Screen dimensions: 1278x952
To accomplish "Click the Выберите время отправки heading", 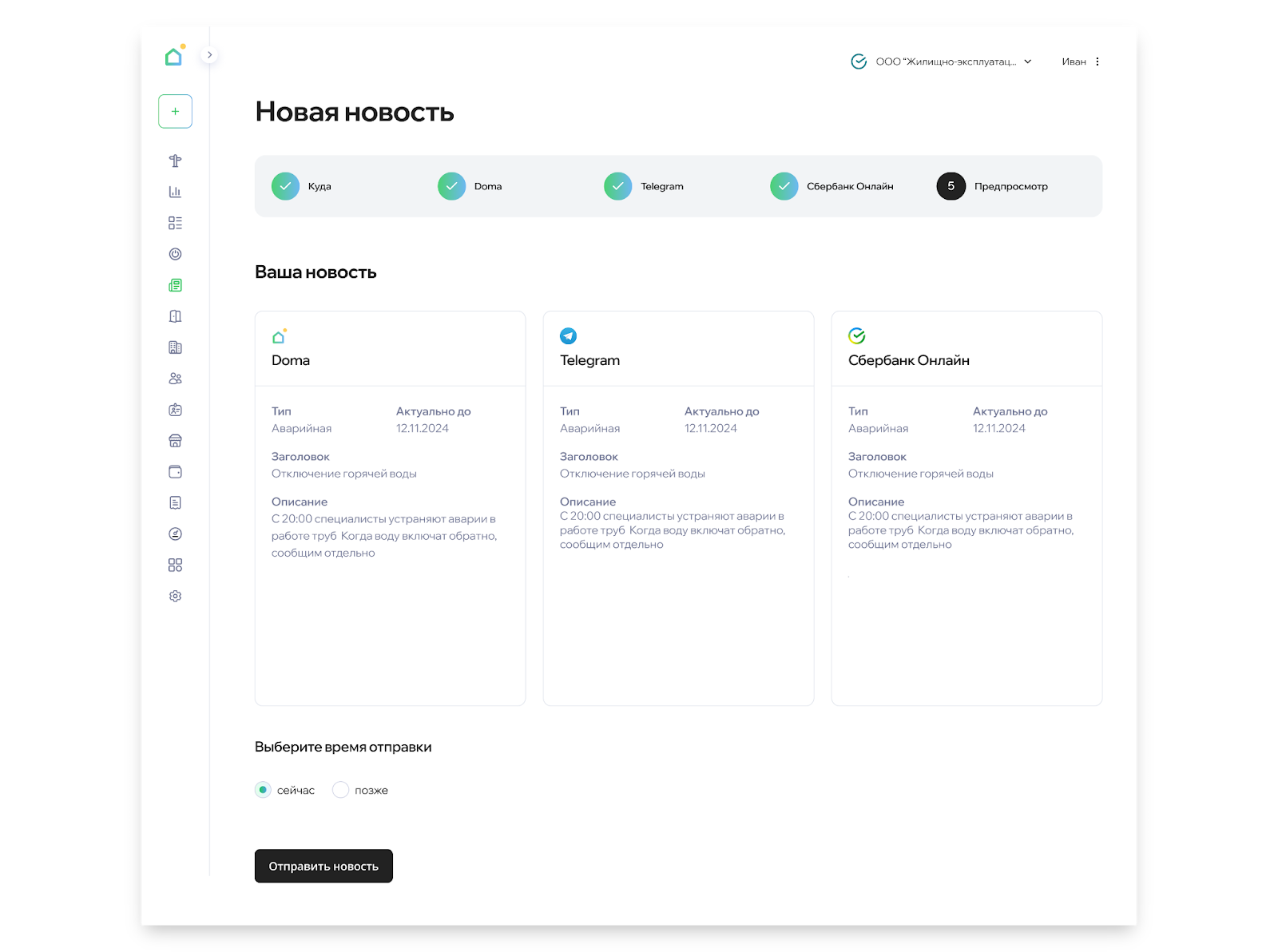I will coord(343,747).
